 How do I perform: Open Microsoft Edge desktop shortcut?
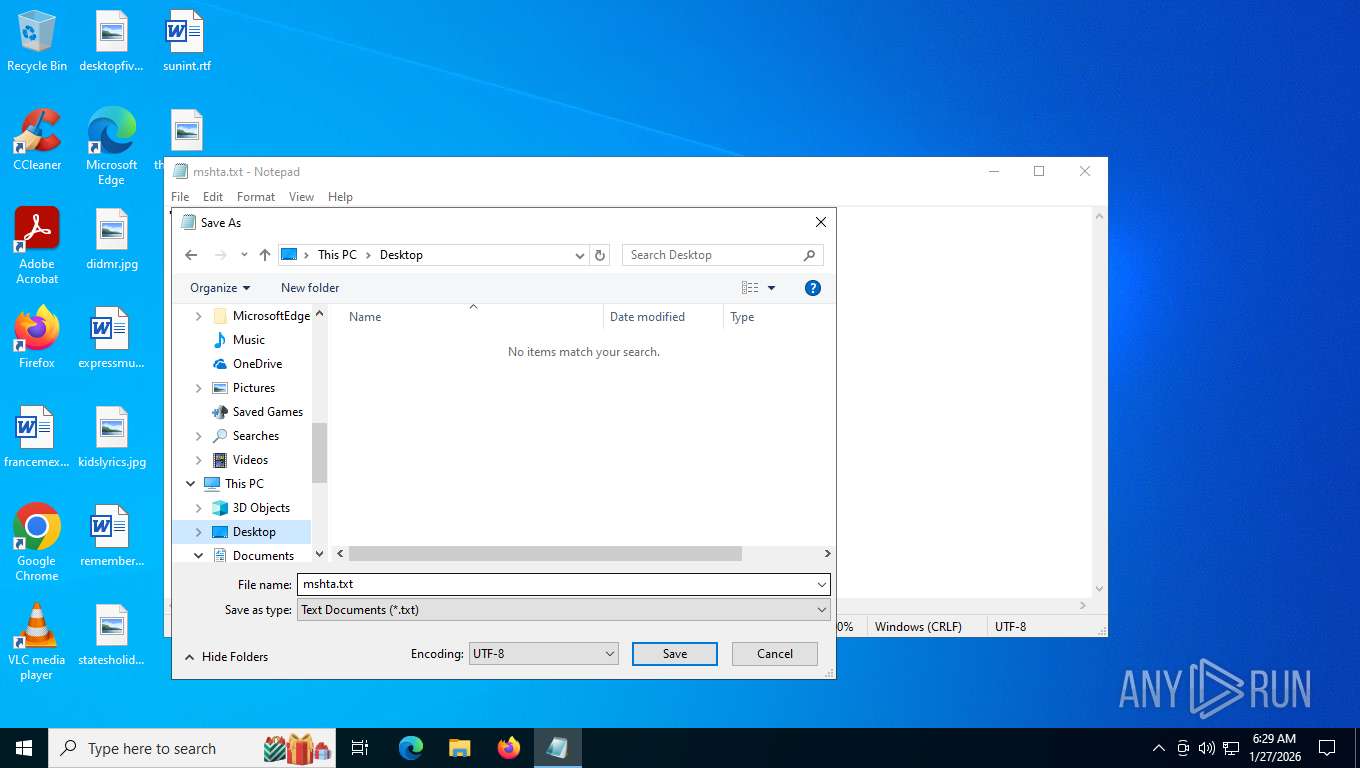point(111,147)
